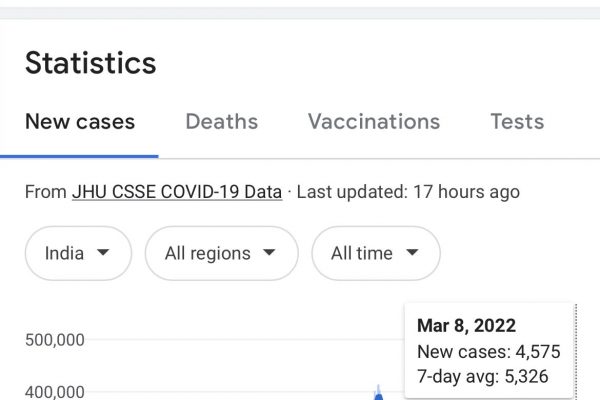Click the caret icon next to All time
The width and height of the screenshot is (600, 400).
411,253
